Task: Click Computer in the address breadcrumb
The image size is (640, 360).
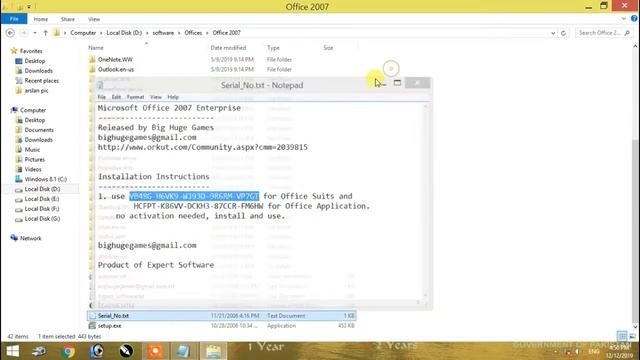Action: tap(83, 33)
